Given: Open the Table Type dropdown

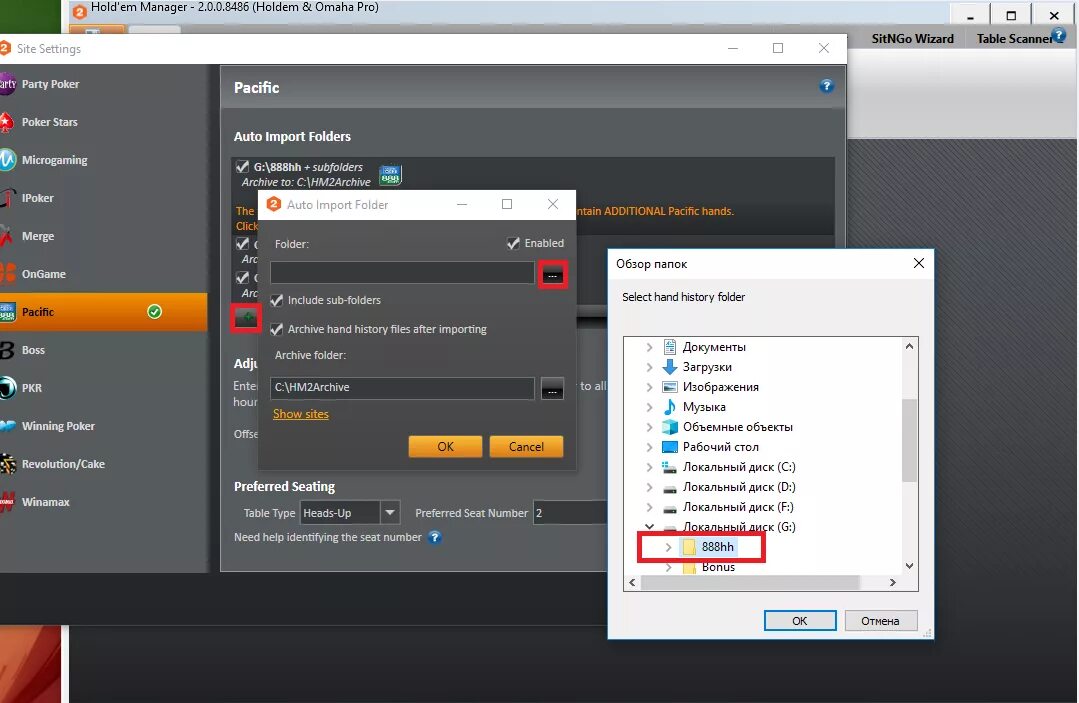Looking at the screenshot, I should click(389, 512).
